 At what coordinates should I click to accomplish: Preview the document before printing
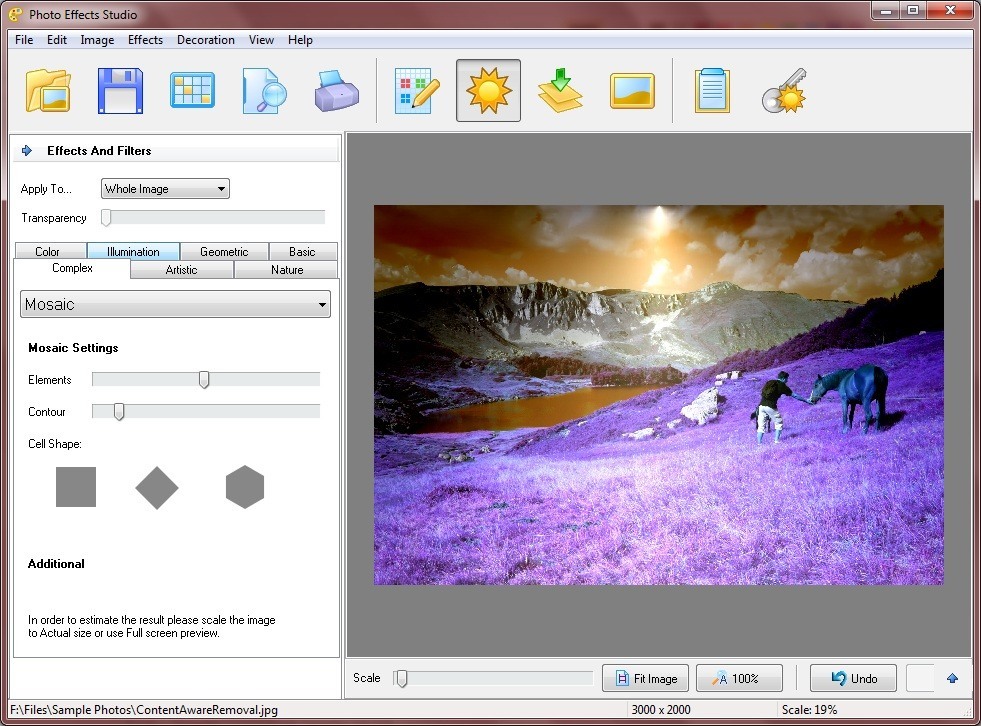[263, 89]
